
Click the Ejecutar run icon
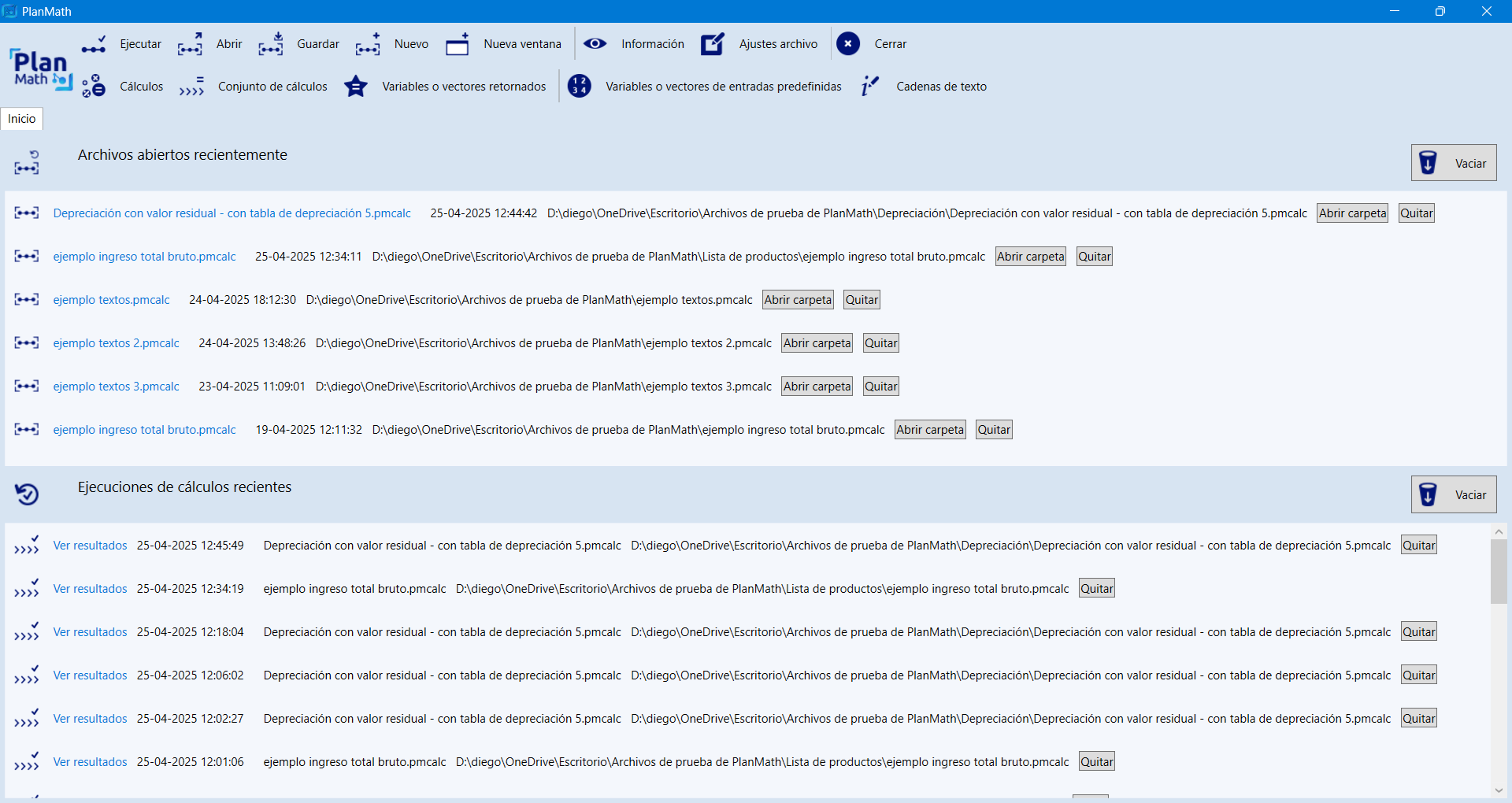(x=94, y=45)
